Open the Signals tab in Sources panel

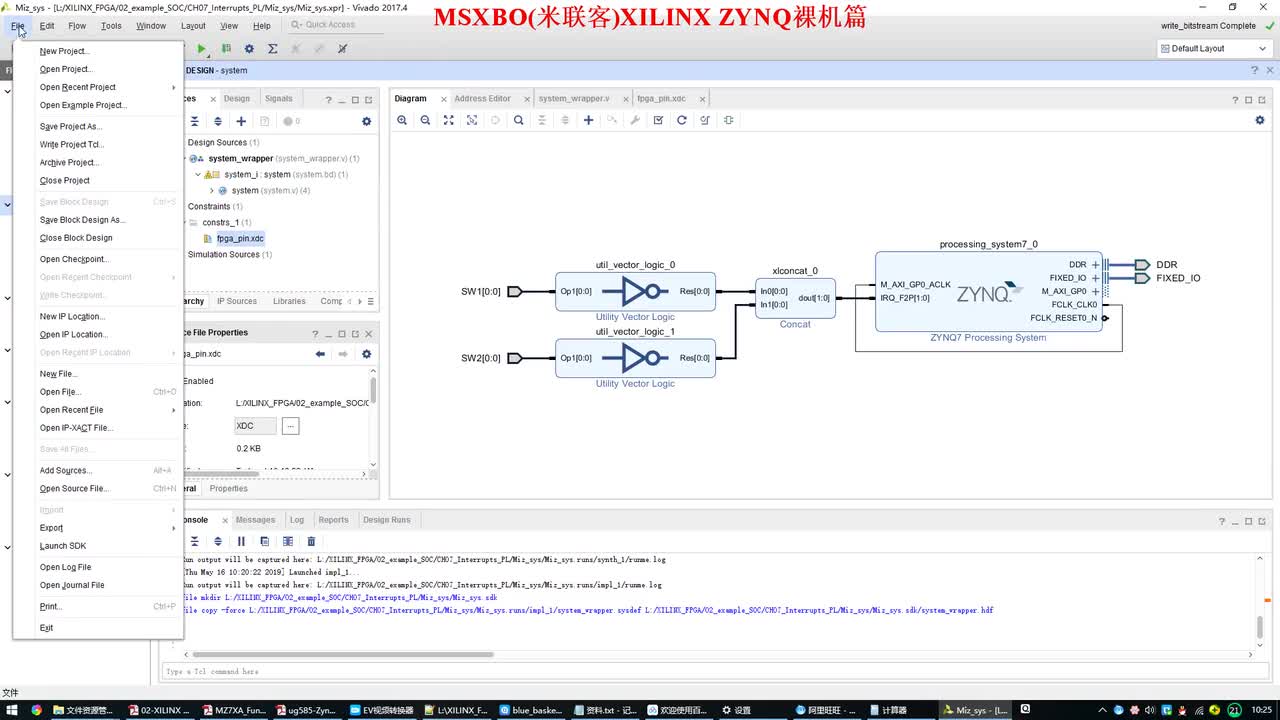tap(278, 99)
